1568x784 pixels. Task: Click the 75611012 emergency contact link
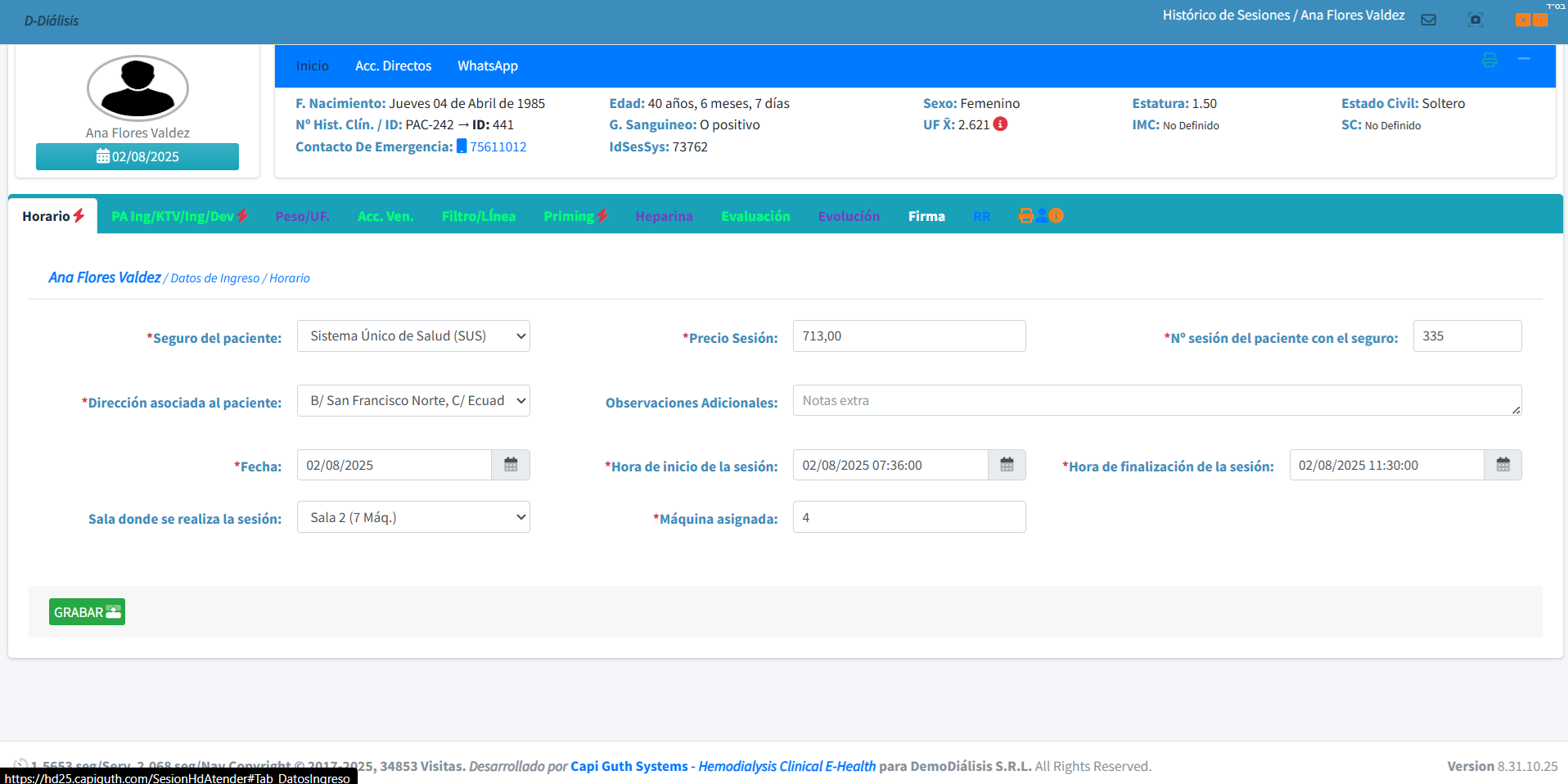click(x=498, y=146)
